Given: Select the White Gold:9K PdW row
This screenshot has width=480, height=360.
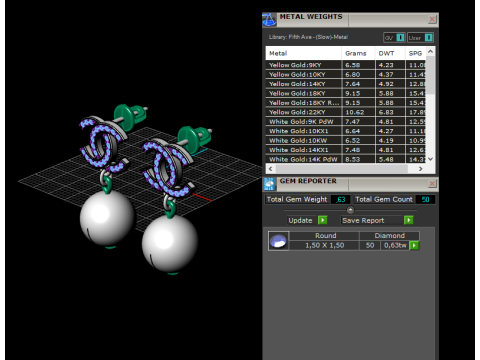Looking at the screenshot, I should click(x=346, y=121).
